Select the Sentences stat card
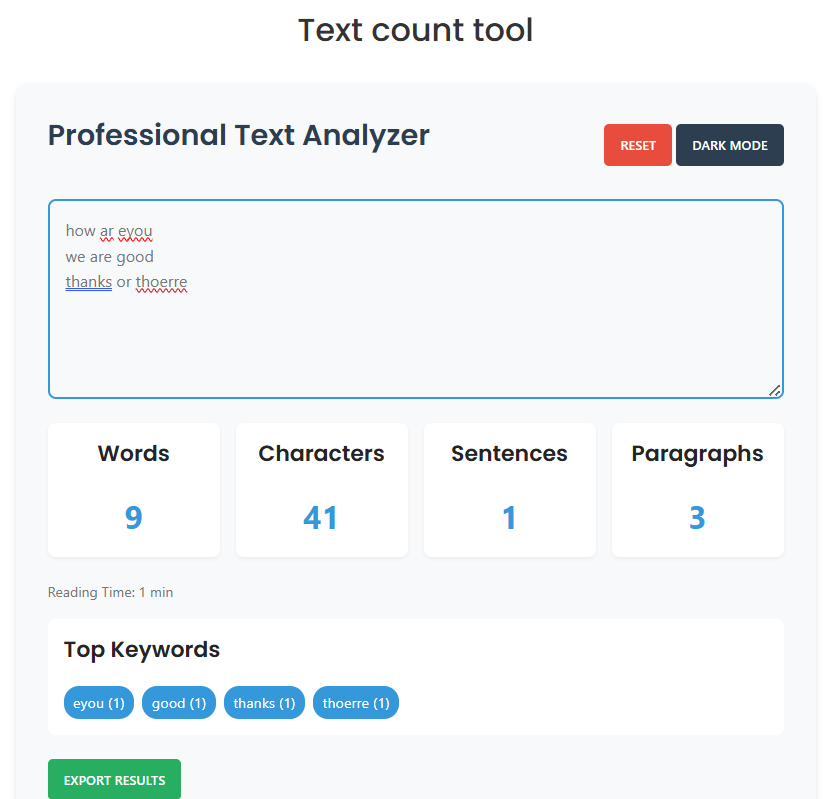This screenshot has width=838, height=799. point(509,490)
